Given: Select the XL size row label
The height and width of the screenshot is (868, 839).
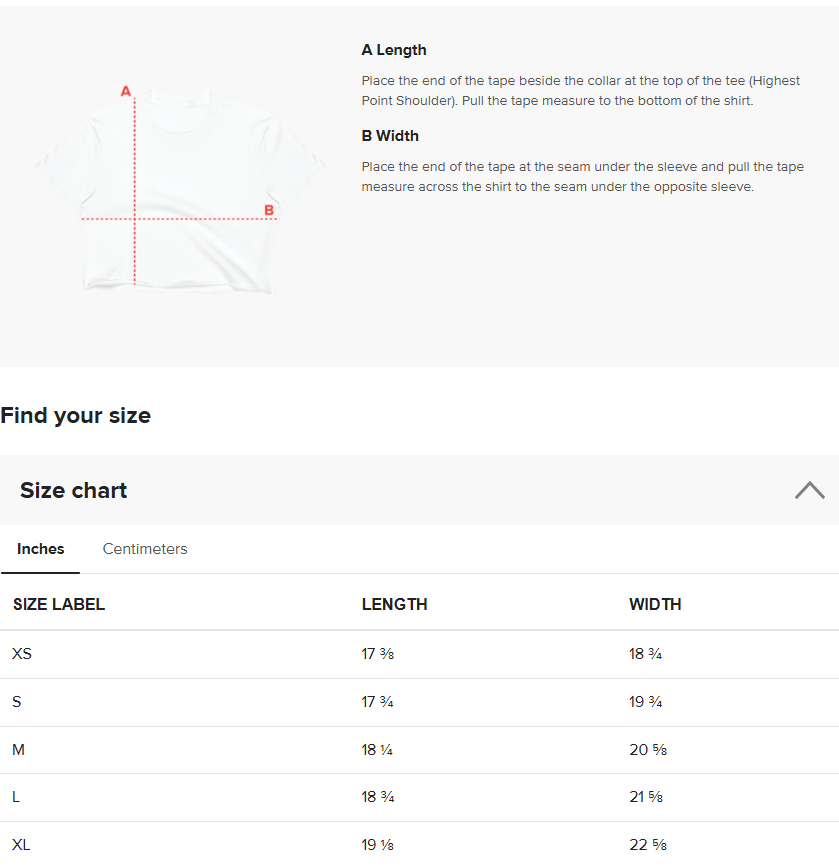Looking at the screenshot, I should pyautogui.click(x=22, y=845).
